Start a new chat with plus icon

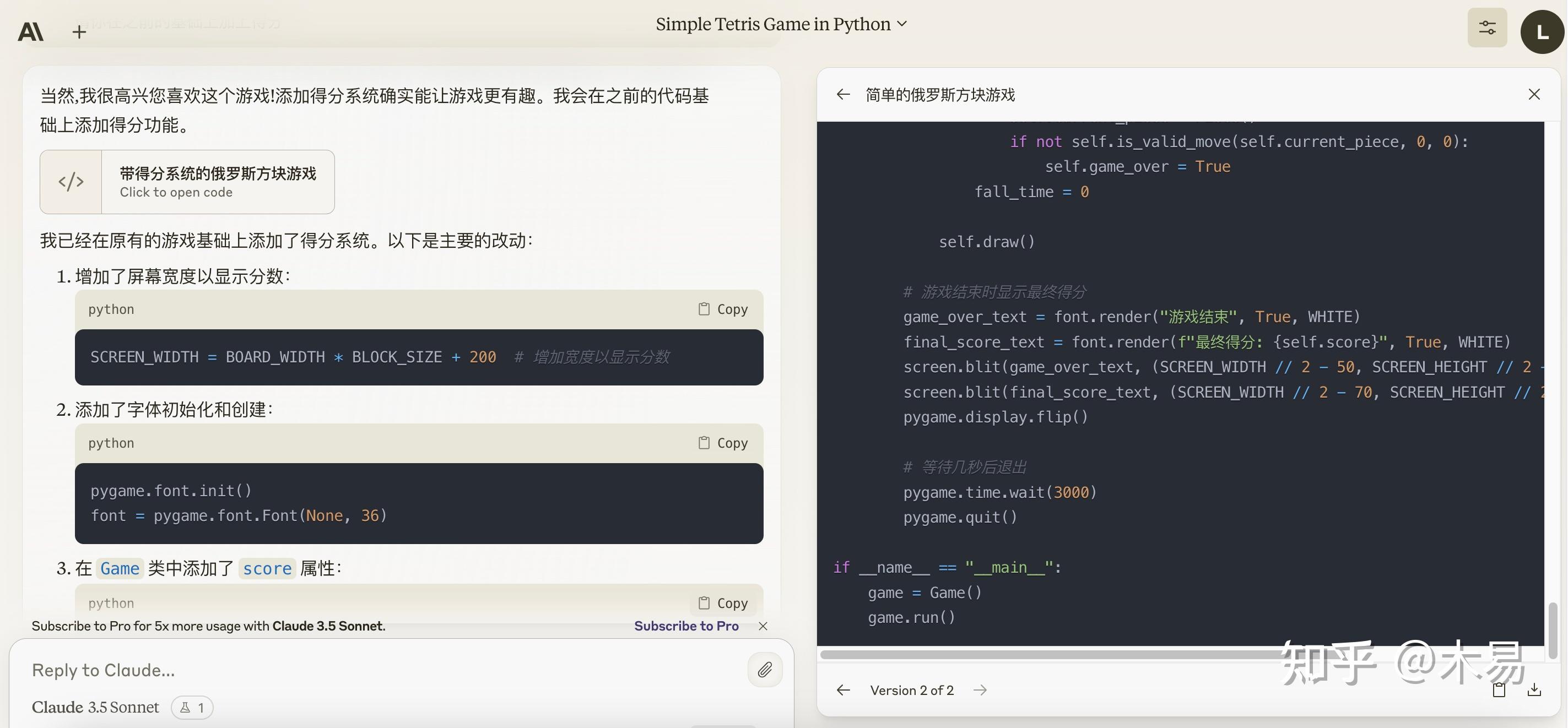[x=79, y=31]
